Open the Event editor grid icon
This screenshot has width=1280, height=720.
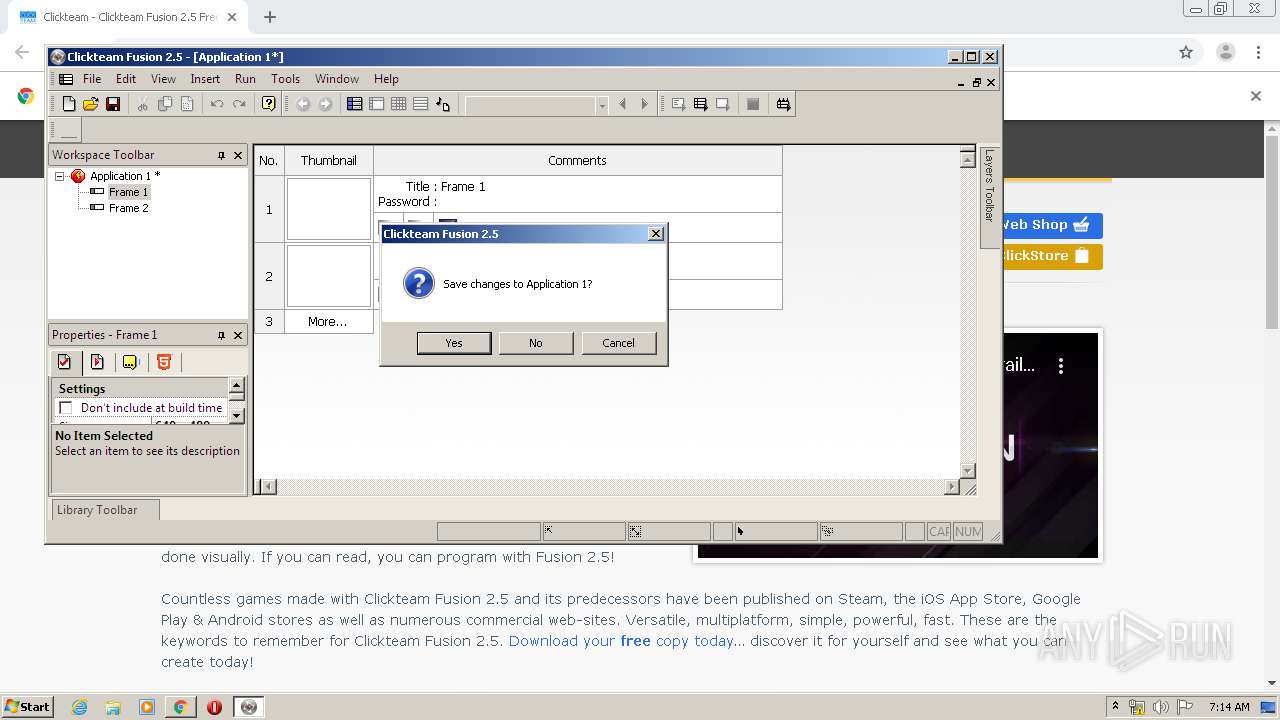[x=398, y=104]
